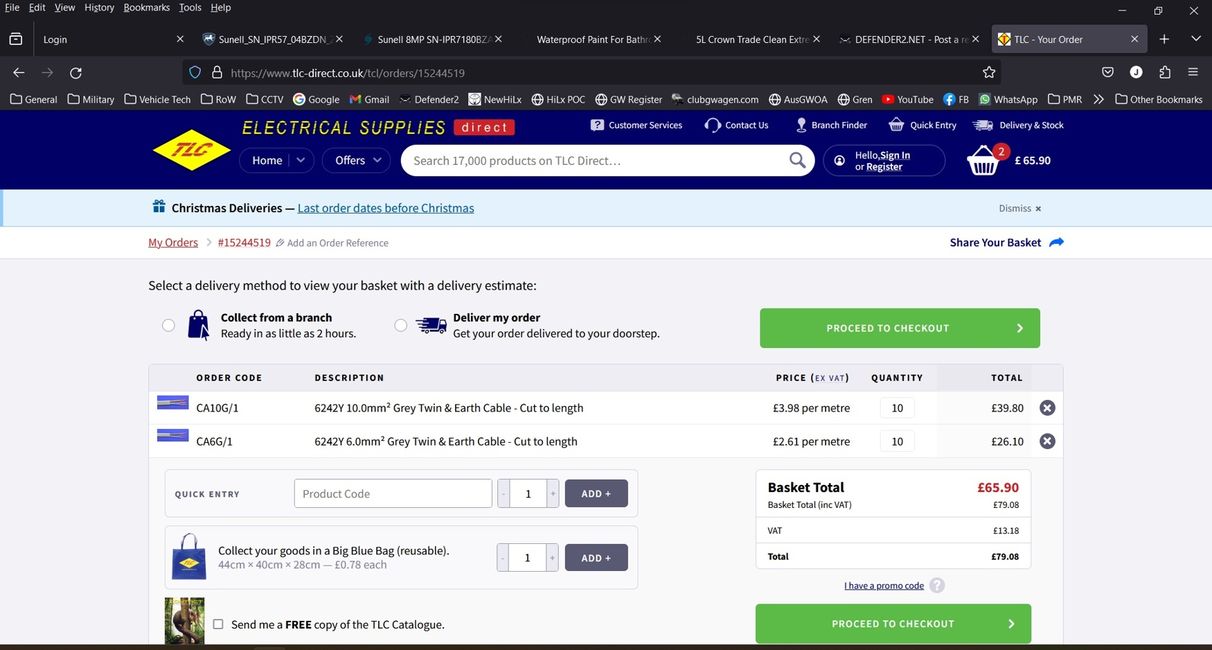Image resolution: width=1212 pixels, height=650 pixels.
Task: Open the Google bookmark
Action: [316, 99]
